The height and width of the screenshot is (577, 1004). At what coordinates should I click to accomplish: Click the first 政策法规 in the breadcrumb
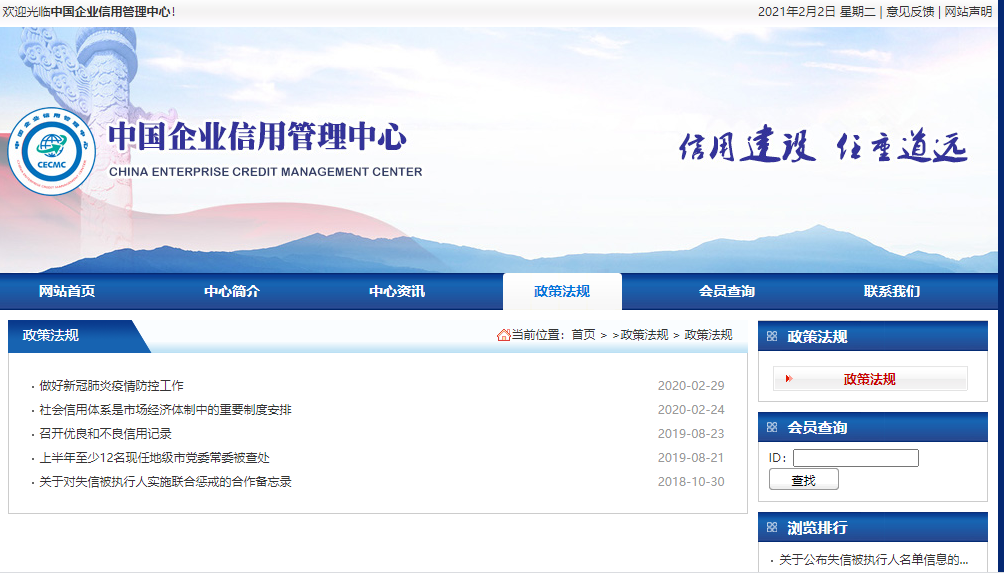pyautogui.click(x=644, y=335)
